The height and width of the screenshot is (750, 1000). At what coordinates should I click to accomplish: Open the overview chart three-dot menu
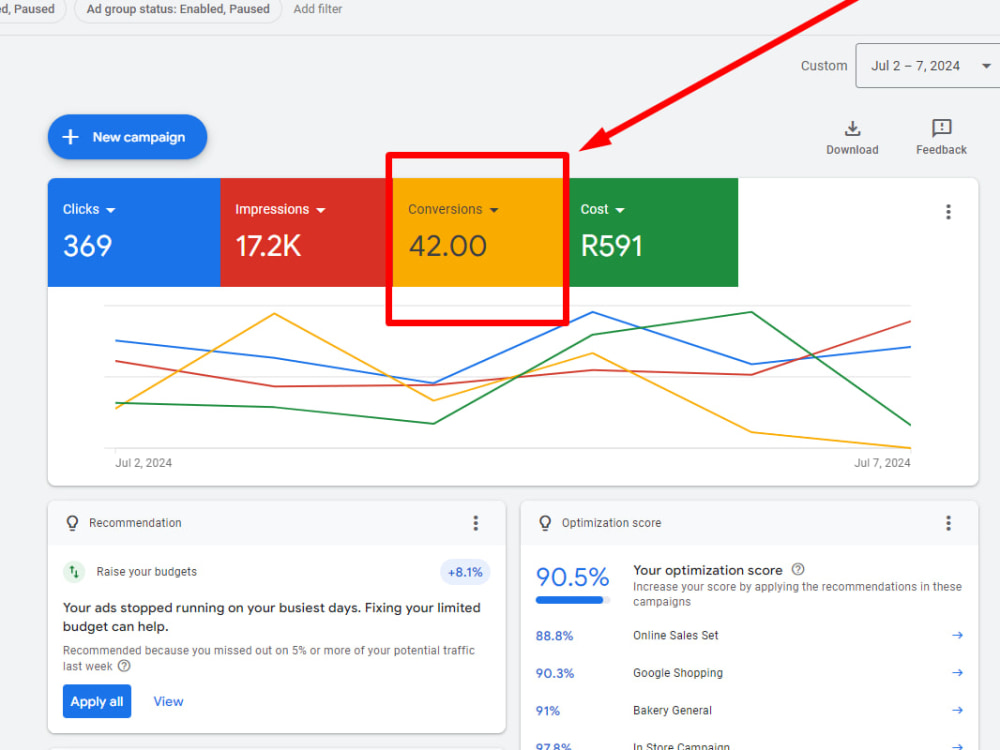(x=948, y=212)
